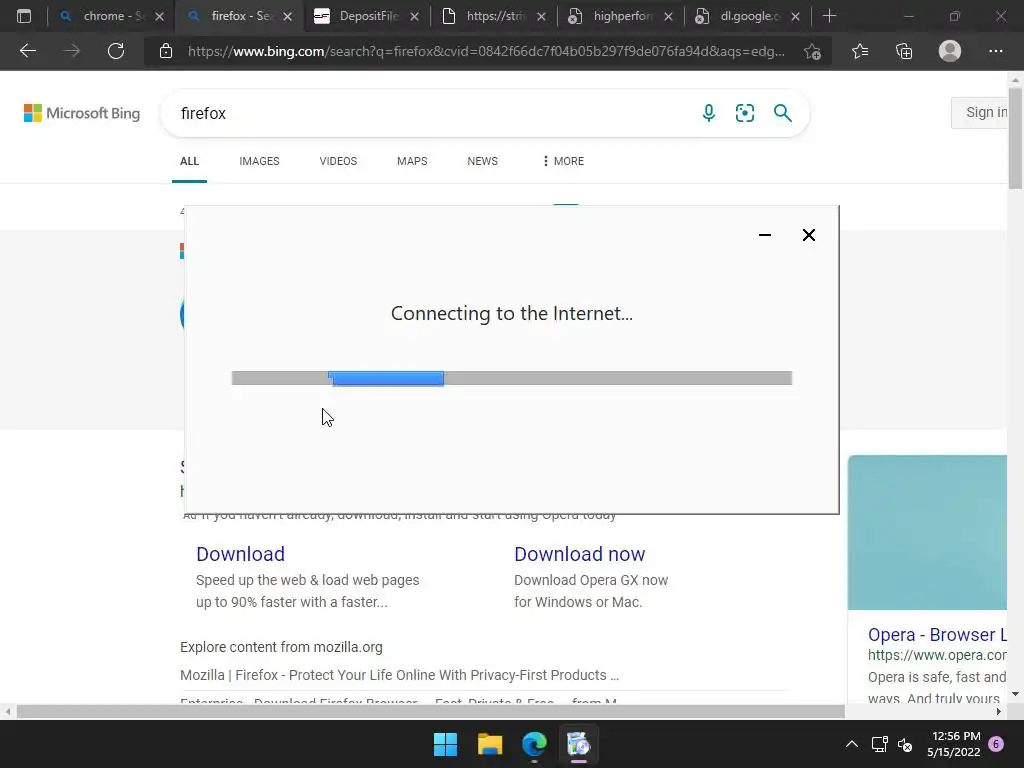Viewport: 1024px width, 768px height.
Task: Click the Bing search input field
Action: click(x=431, y=113)
